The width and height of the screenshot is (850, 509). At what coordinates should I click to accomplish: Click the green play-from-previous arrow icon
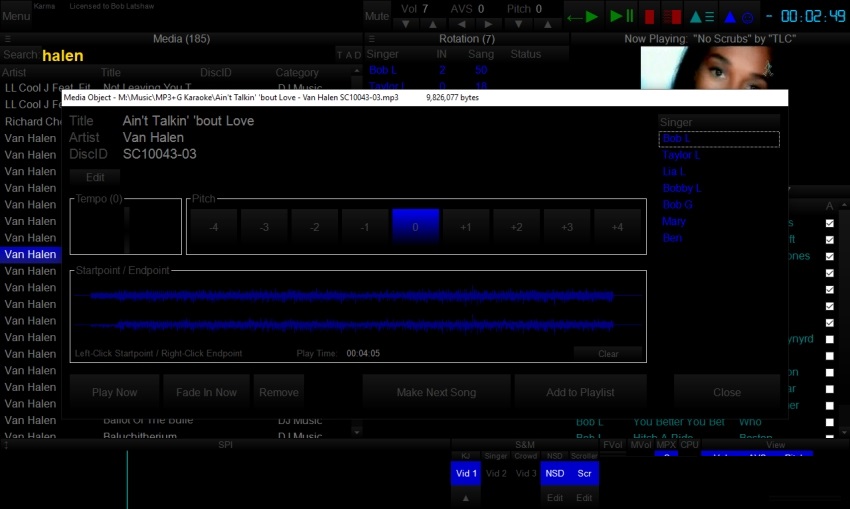[582, 16]
